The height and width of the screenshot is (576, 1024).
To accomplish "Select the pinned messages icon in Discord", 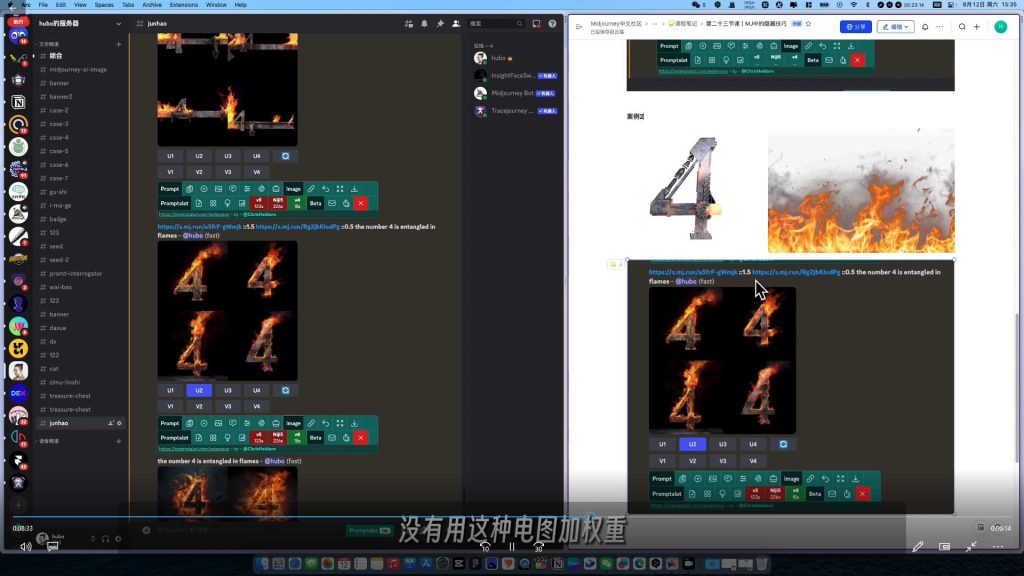I will pos(440,23).
